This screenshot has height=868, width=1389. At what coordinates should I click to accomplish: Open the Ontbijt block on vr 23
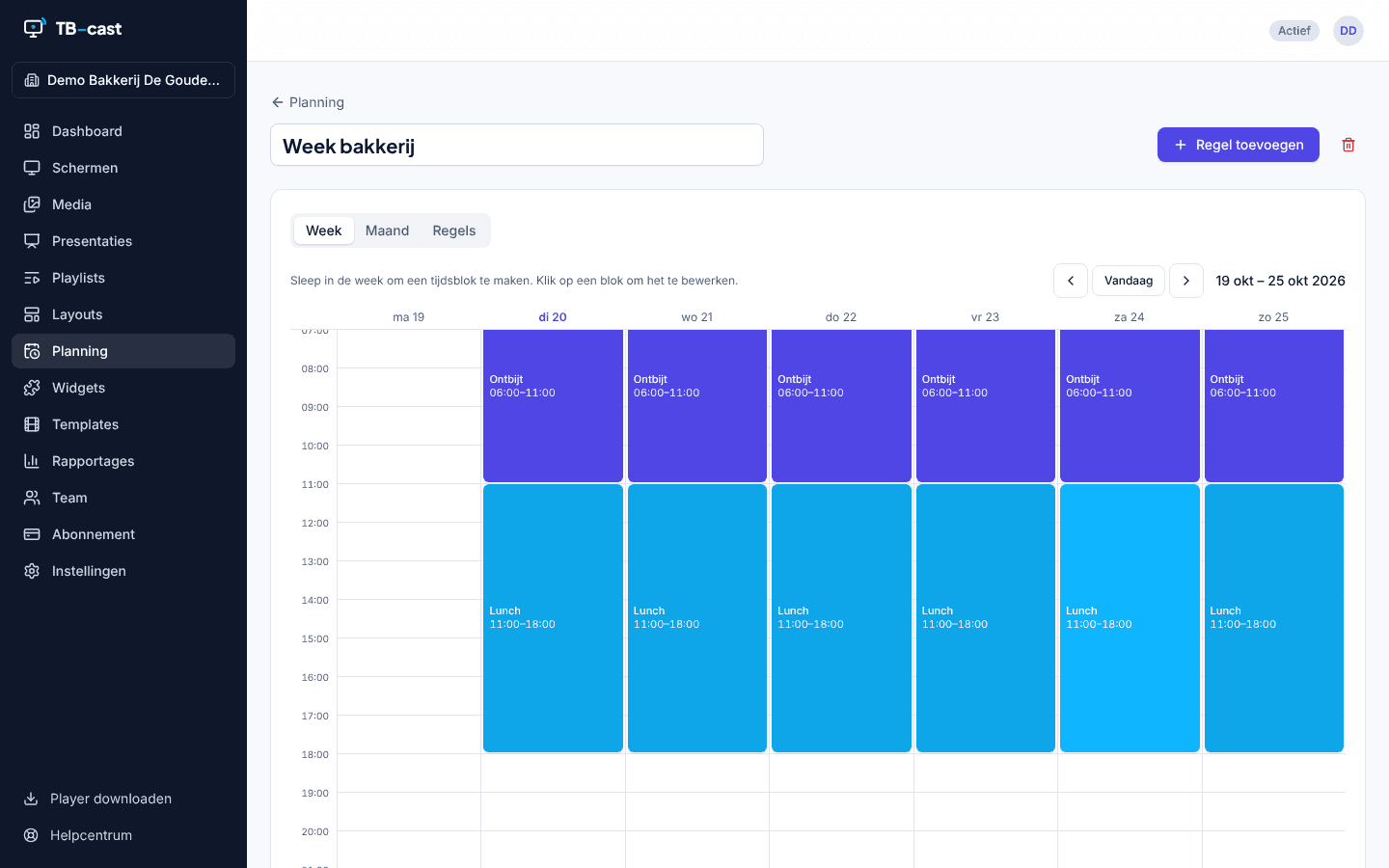point(986,405)
